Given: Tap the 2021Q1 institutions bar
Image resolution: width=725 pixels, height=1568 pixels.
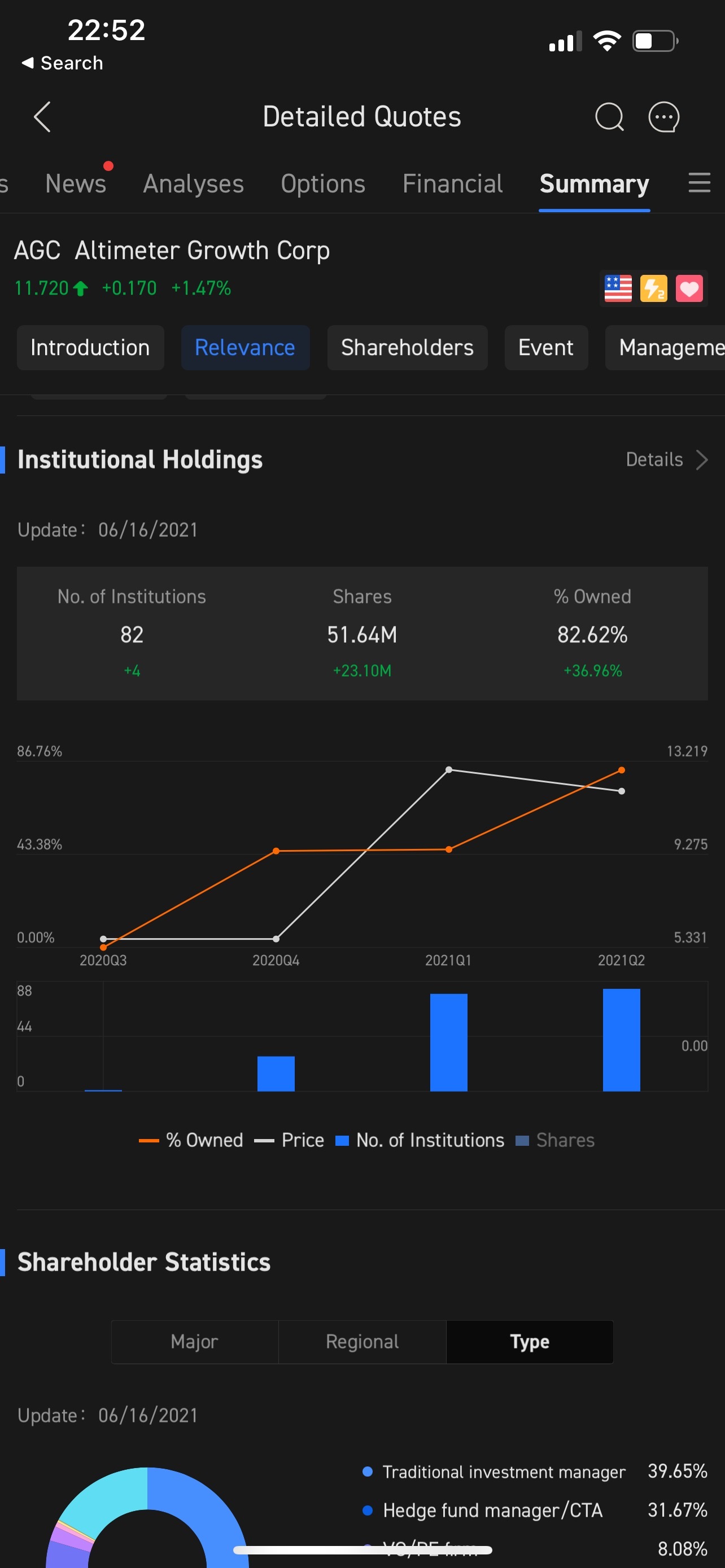Looking at the screenshot, I should pos(449,1042).
